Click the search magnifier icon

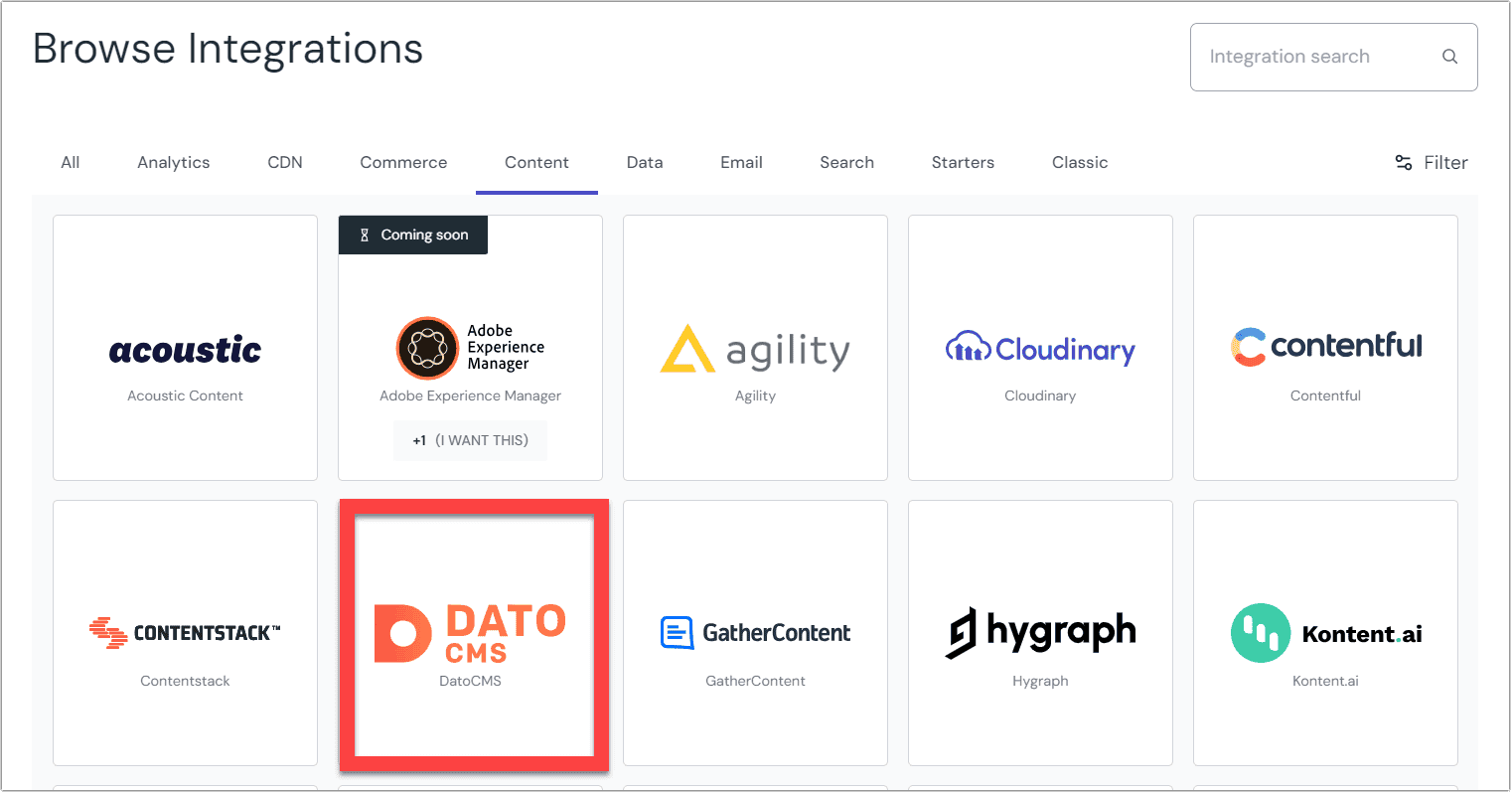(x=1449, y=57)
